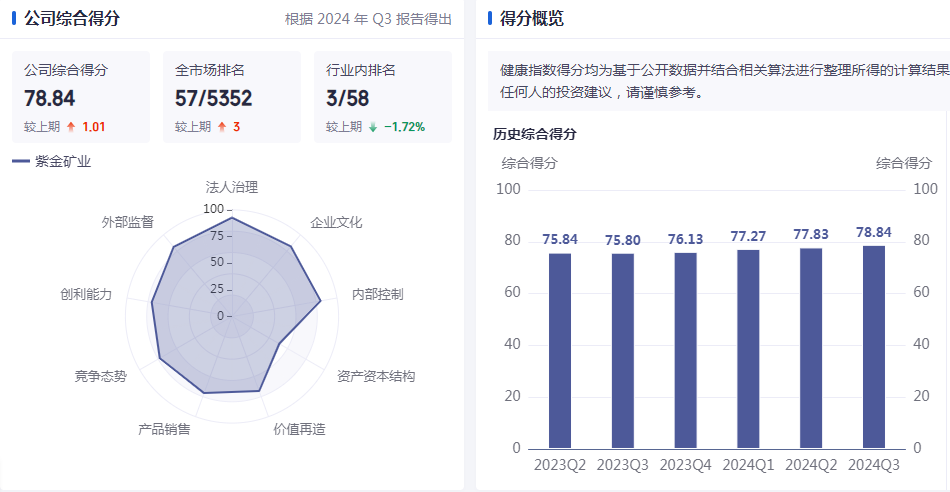The image size is (950, 492).
Task: Click the 2024Q1 x-axis label
Action: tap(748, 465)
